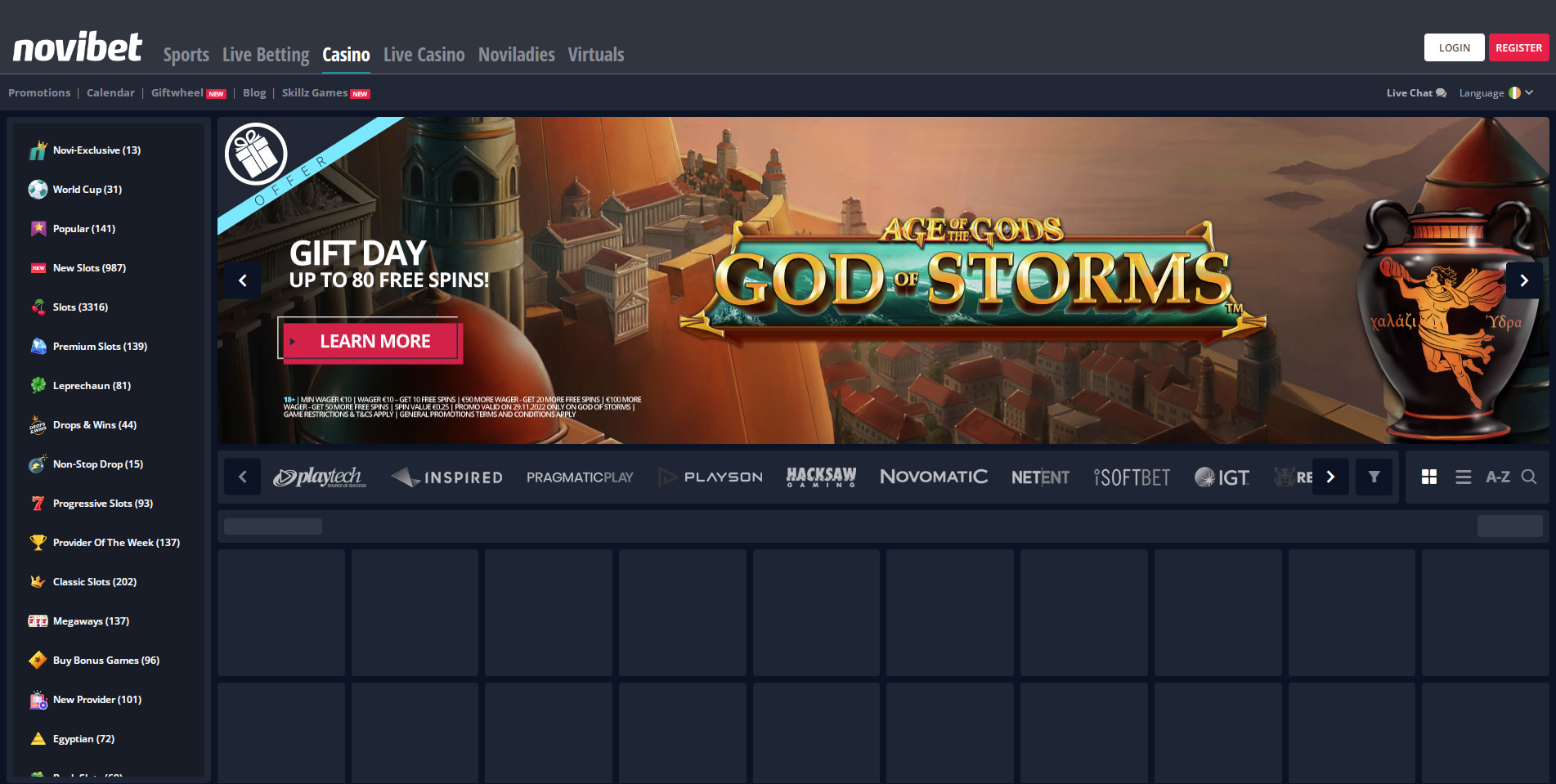Click the Megaways reels icon

[x=38, y=621]
